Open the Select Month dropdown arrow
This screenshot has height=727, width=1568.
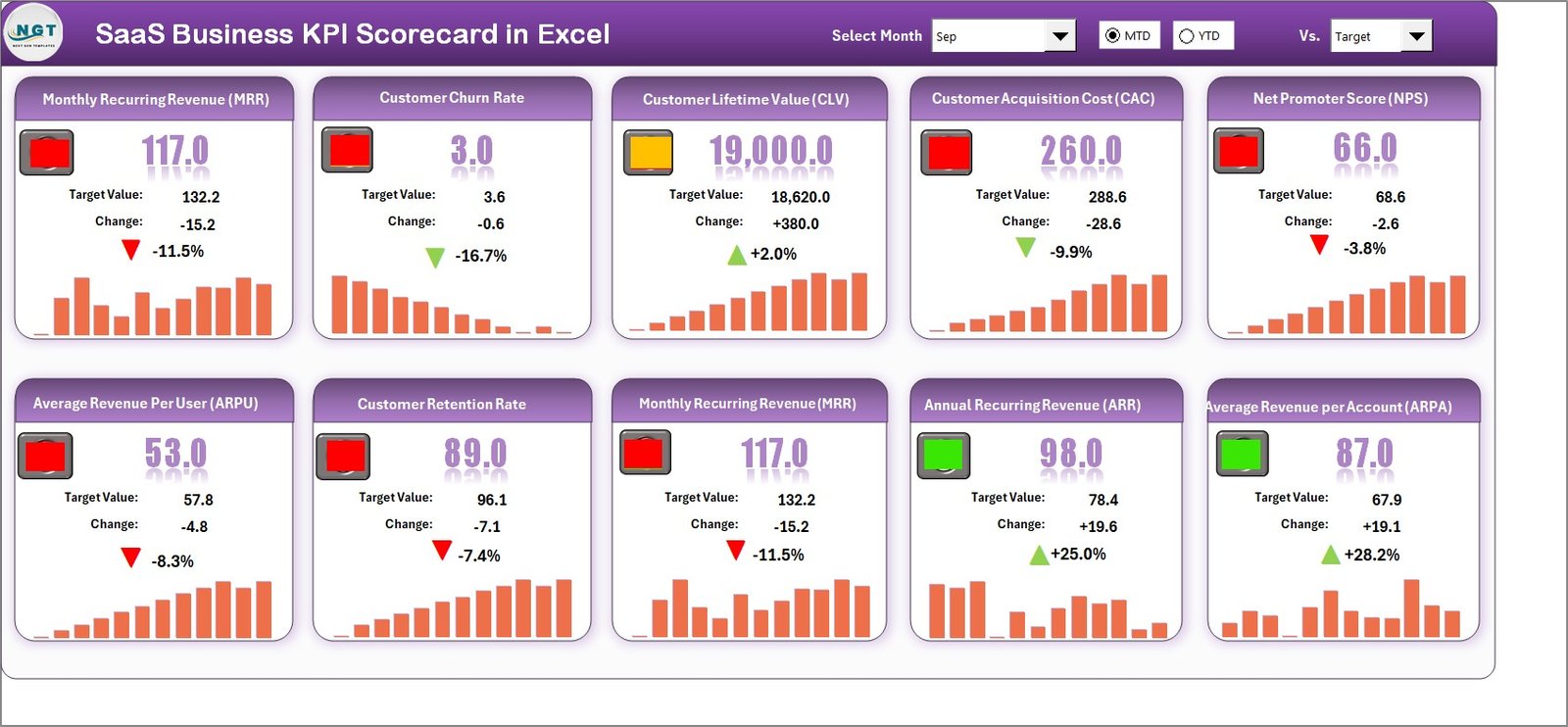click(1059, 36)
